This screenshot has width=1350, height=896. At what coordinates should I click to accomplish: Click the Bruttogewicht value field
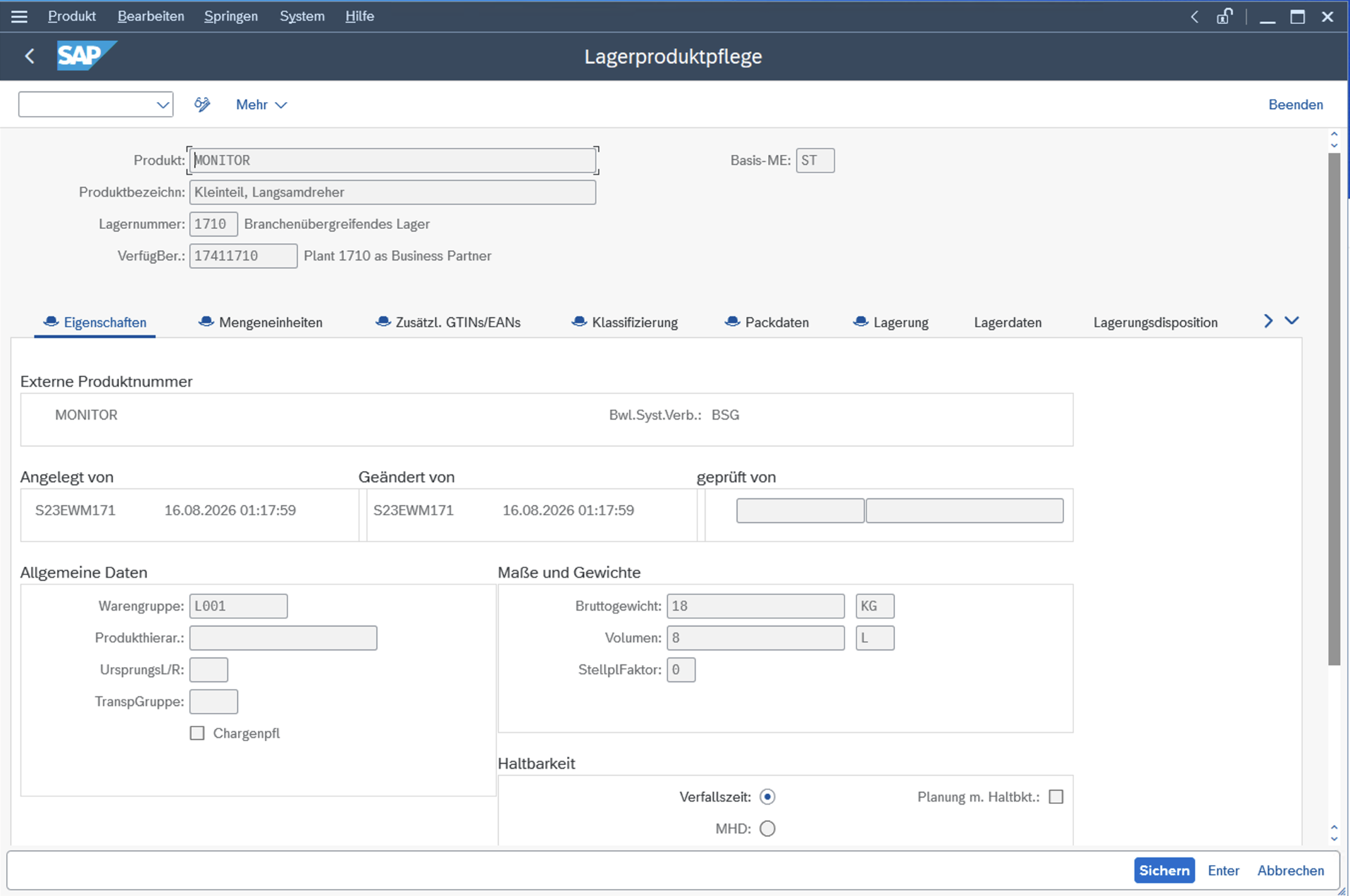coord(755,606)
